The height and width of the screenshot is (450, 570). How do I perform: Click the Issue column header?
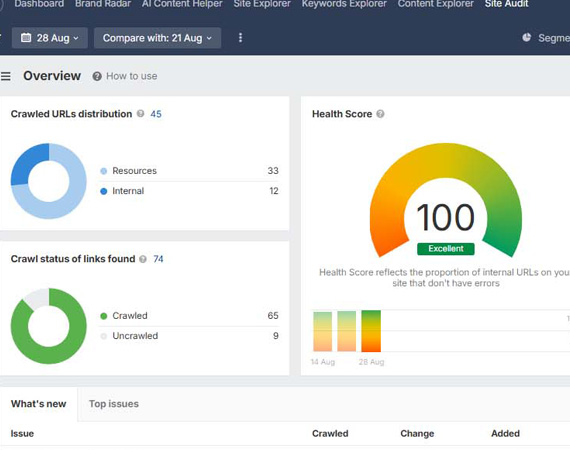(22, 434)
